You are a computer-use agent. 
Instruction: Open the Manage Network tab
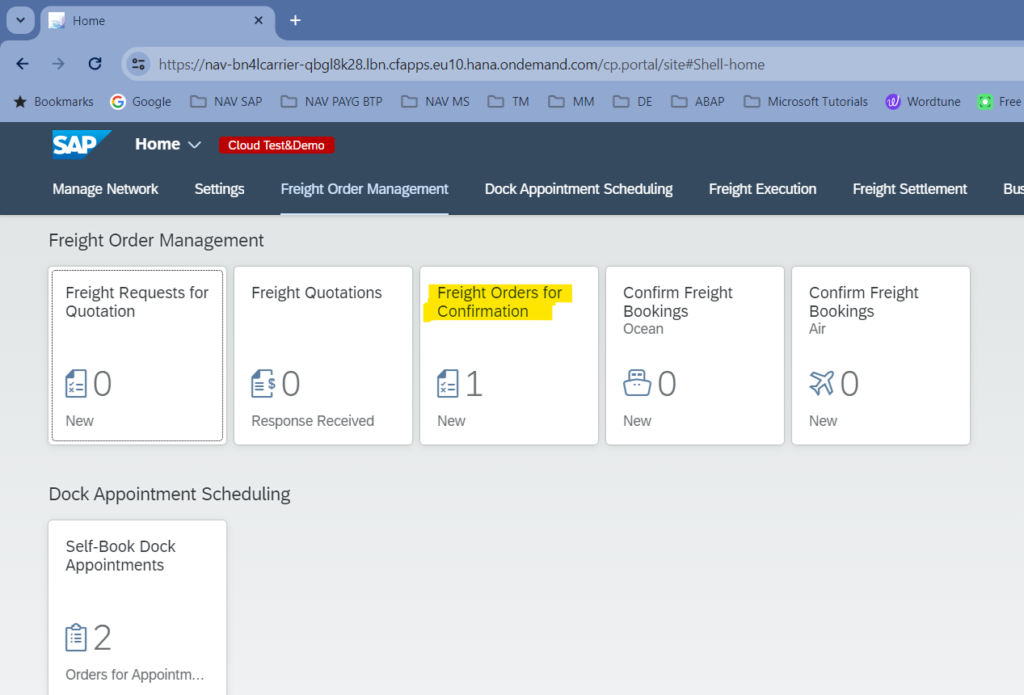click(105, 189)
